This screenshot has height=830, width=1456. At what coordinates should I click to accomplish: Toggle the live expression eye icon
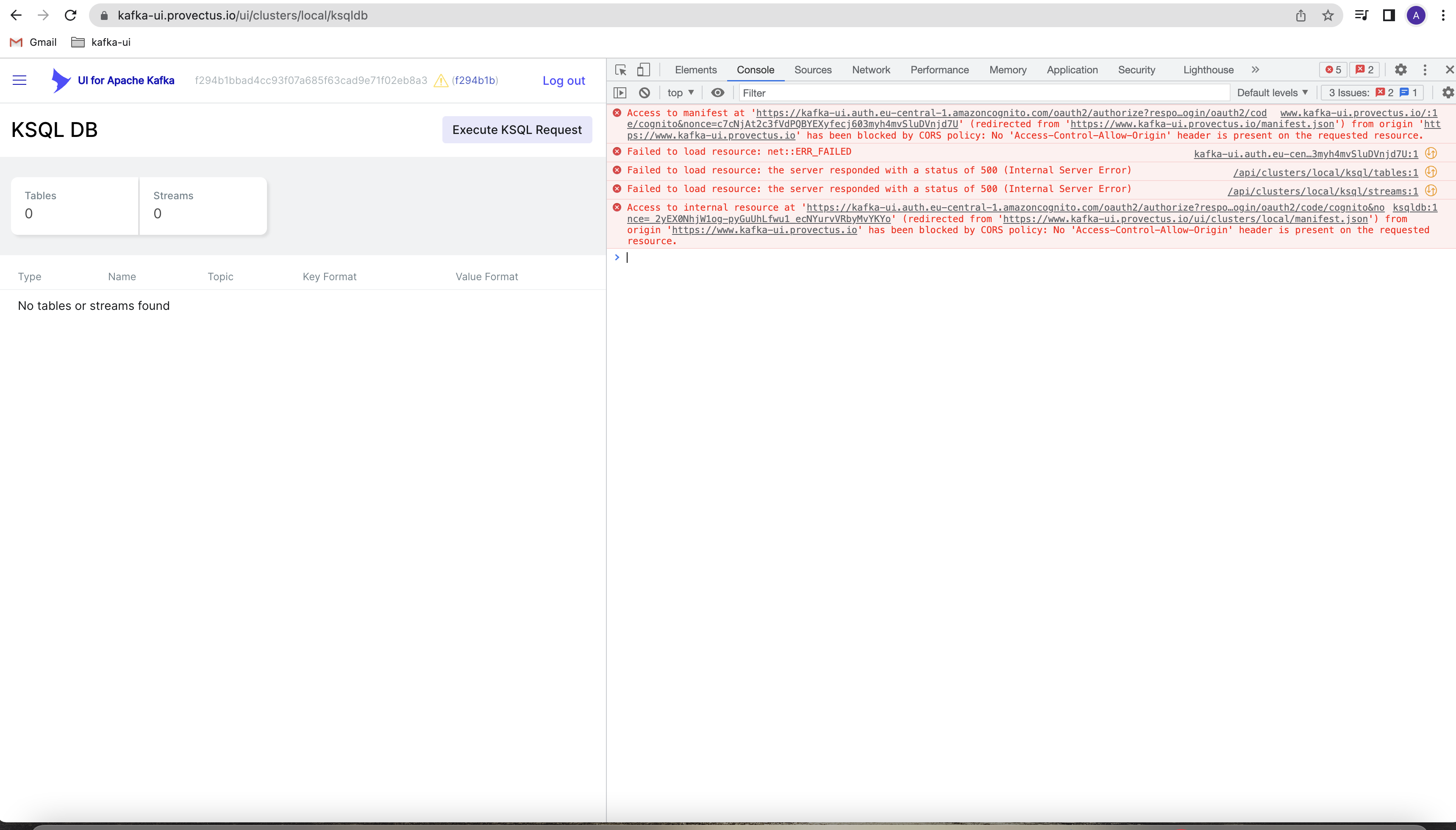pyautogui.click(x=717, y=93)
